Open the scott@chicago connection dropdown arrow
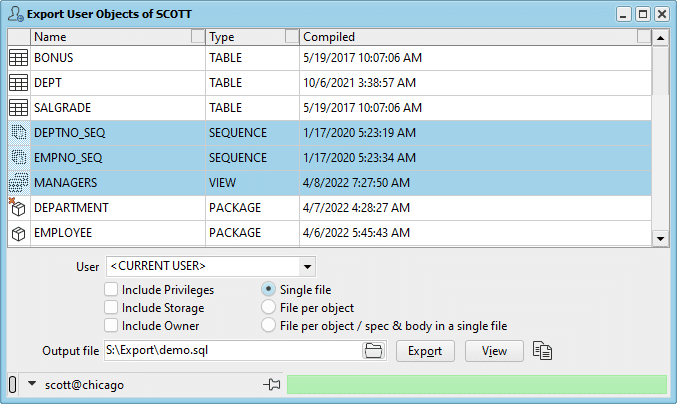The image size is (677, 404). 32,383
